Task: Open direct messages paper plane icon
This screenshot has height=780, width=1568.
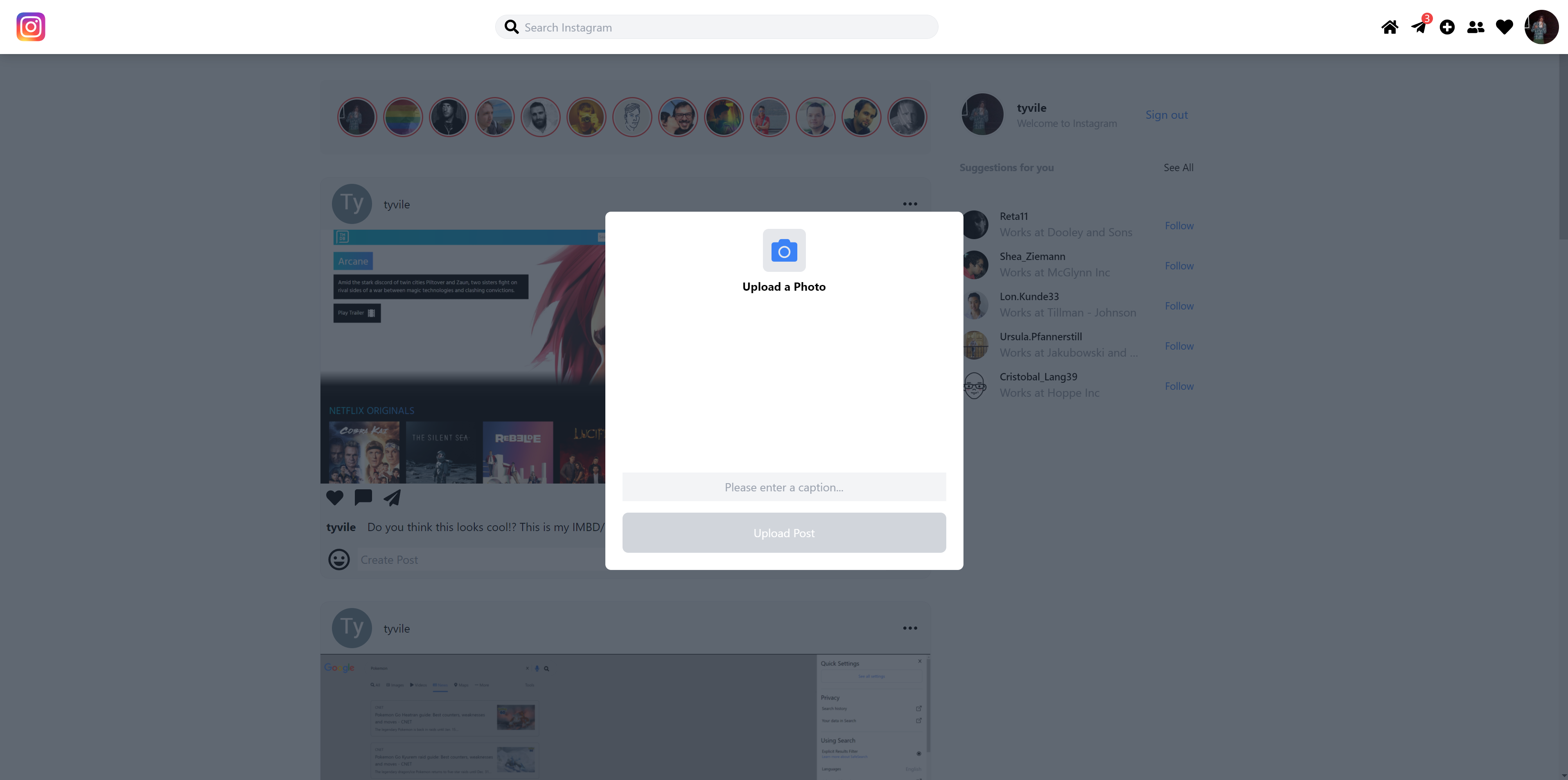Action: point(1419,27)
